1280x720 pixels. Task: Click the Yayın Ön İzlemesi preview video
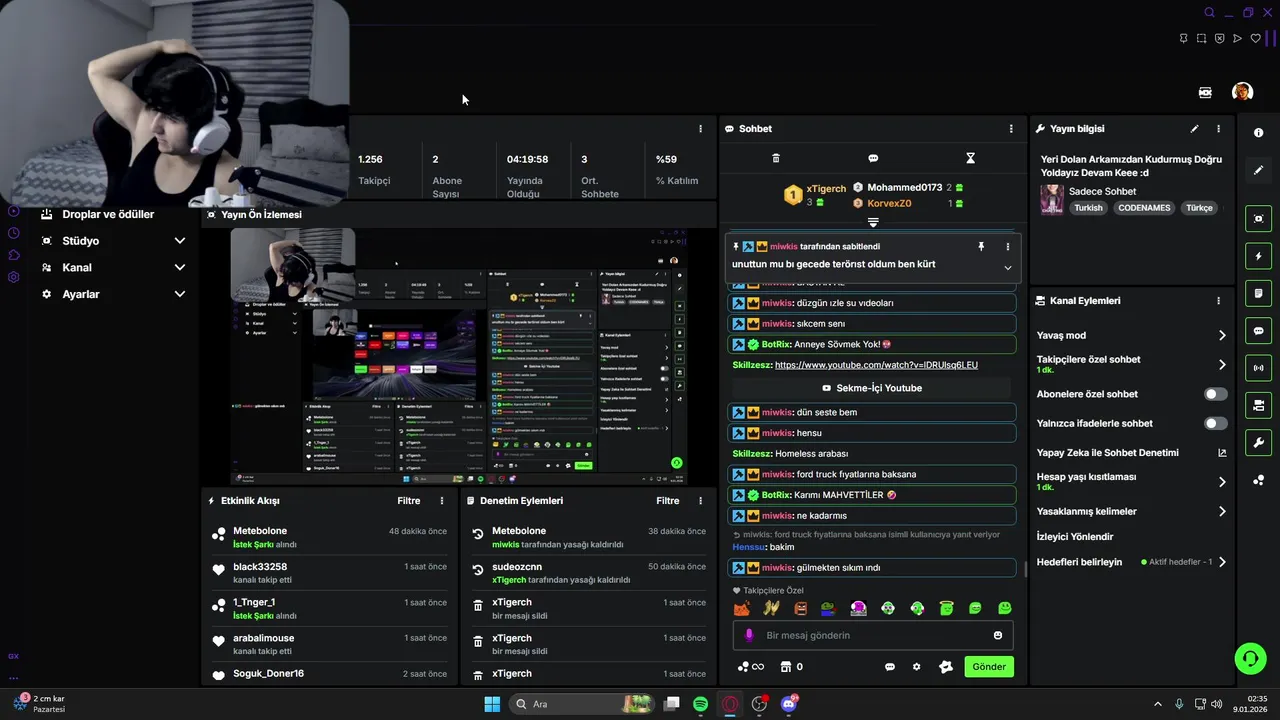pyautogui.click(x=460, y=356)
